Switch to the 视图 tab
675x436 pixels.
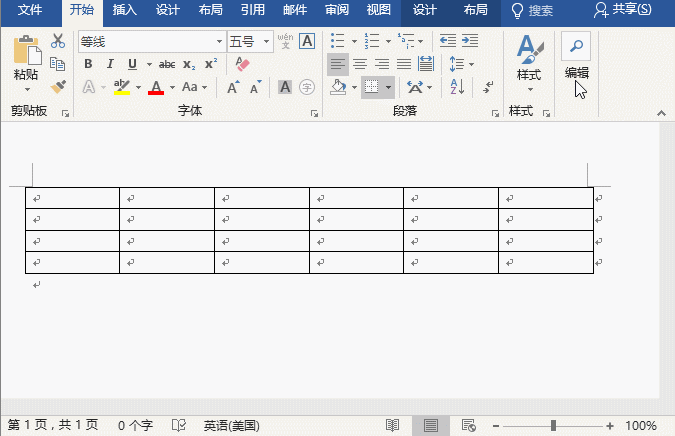[379, 10]
